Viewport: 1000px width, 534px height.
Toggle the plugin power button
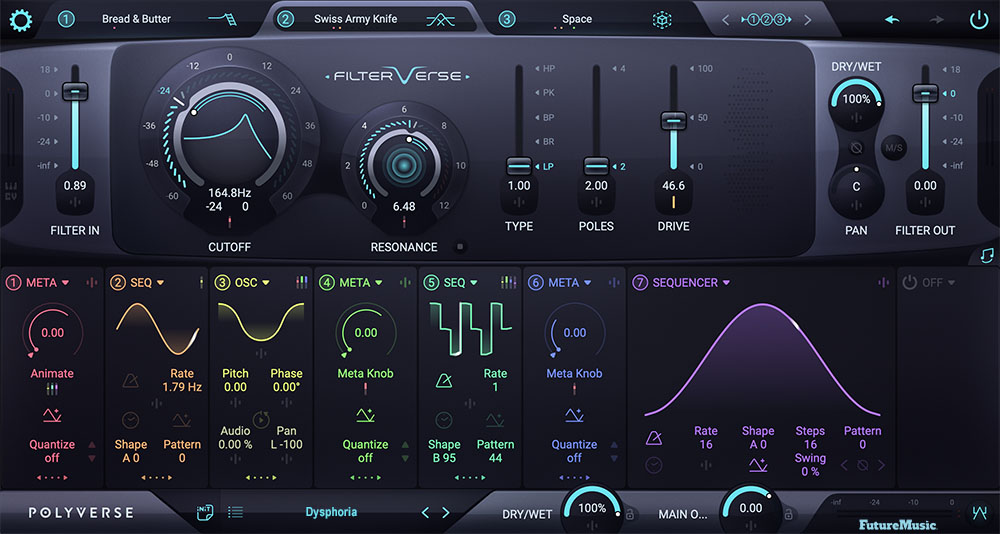[978, 20]
